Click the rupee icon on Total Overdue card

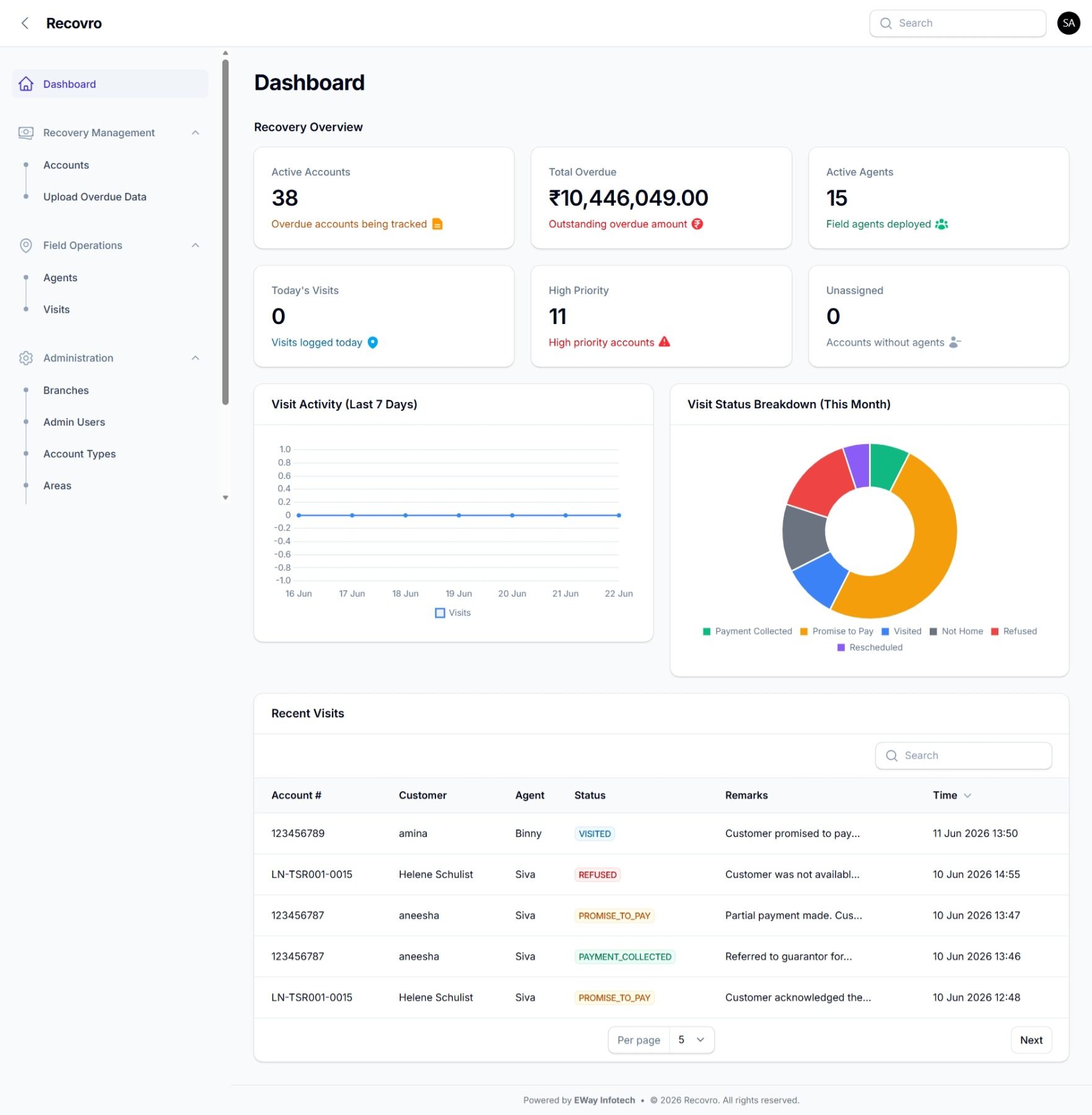coord(697,224)
